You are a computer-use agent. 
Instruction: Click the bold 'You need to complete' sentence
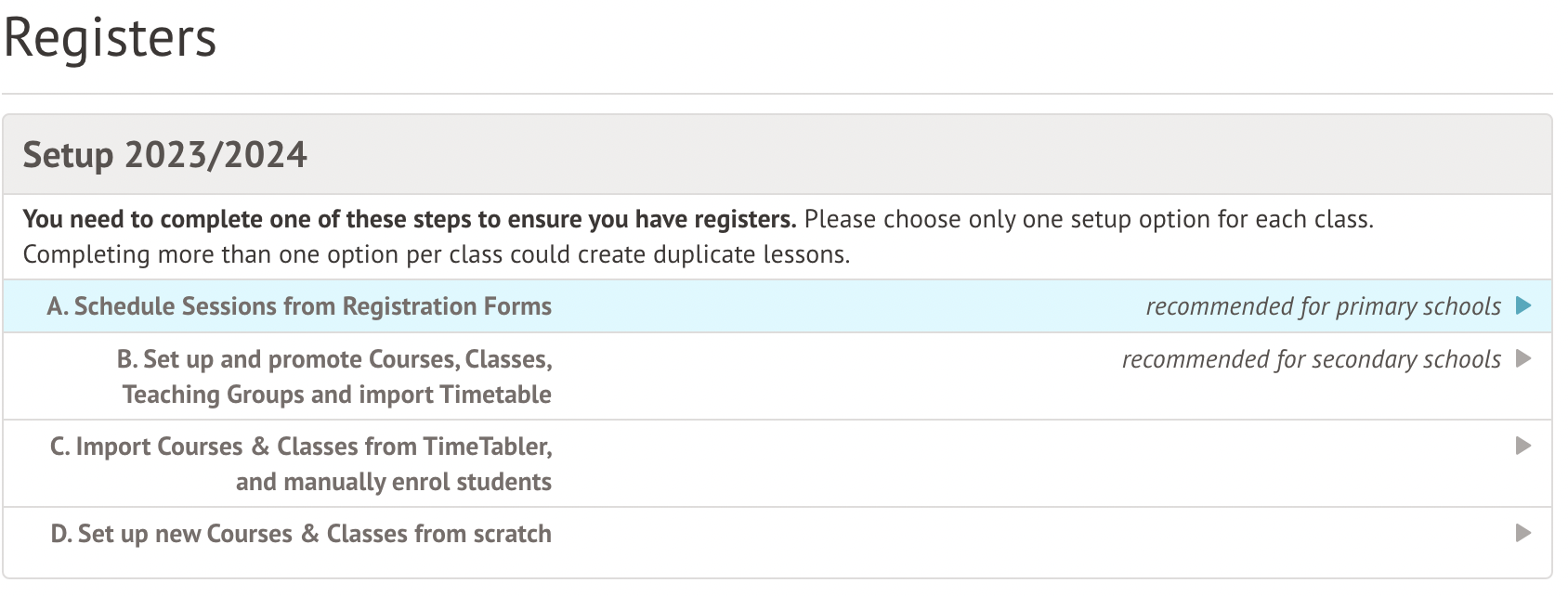click(410, 220)
